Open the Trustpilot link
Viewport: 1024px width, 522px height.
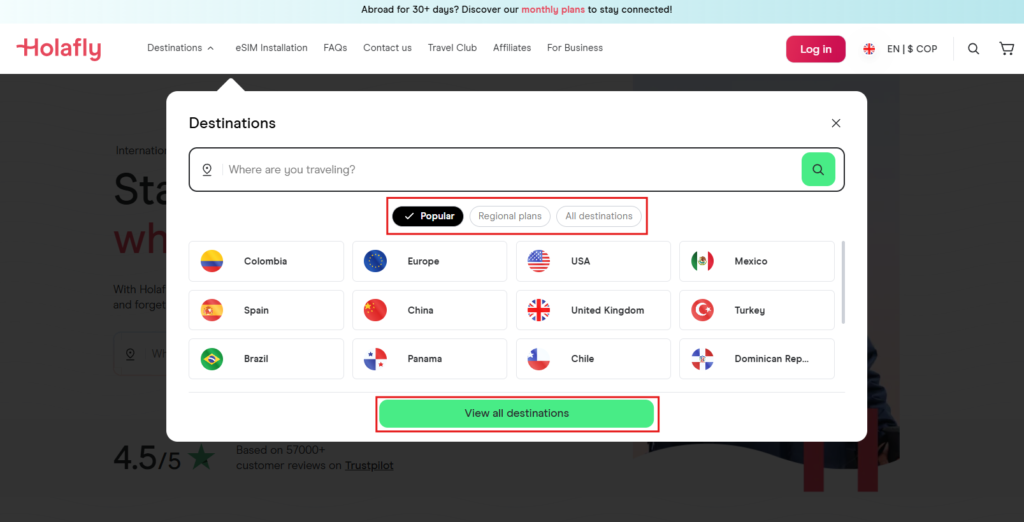(369, 466)
